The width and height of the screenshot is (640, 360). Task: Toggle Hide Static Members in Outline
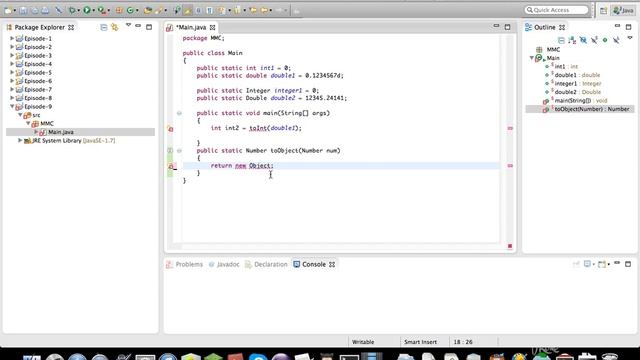click(x=594, y=40)
